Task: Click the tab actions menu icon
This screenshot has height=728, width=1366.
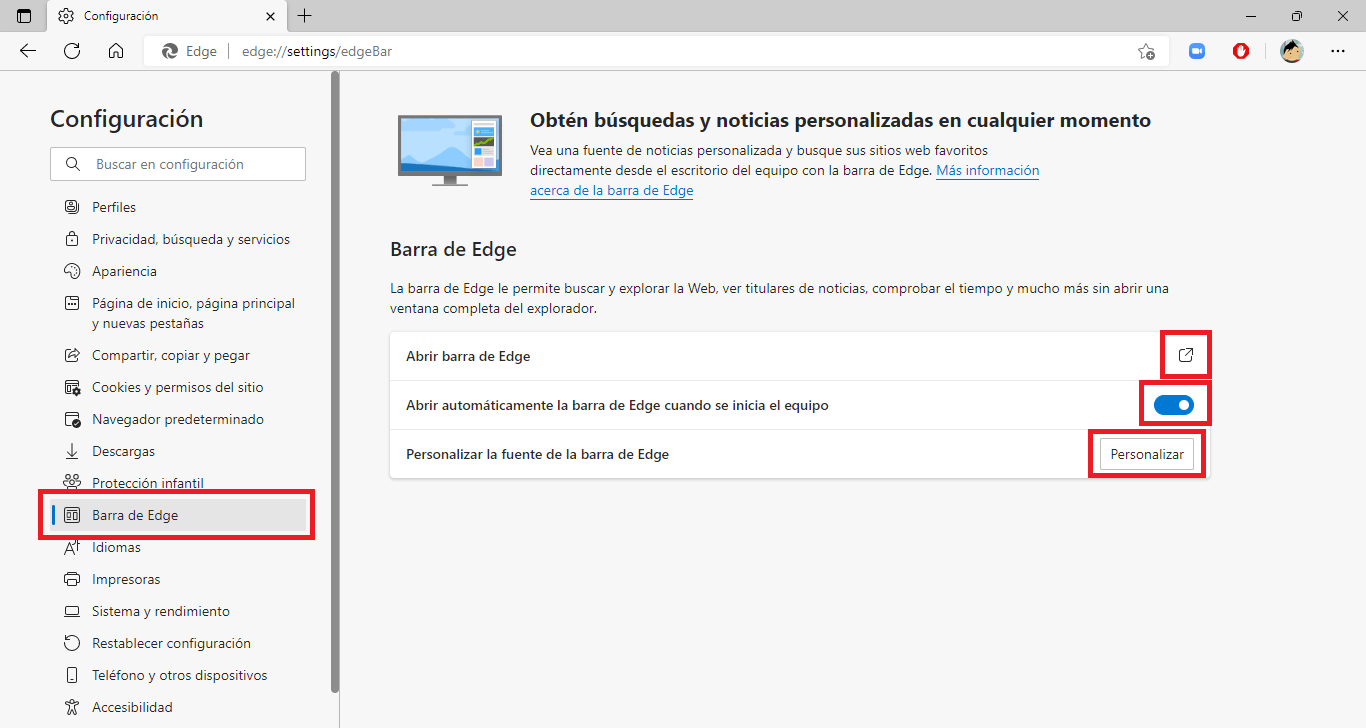Action: coord(24,16)
